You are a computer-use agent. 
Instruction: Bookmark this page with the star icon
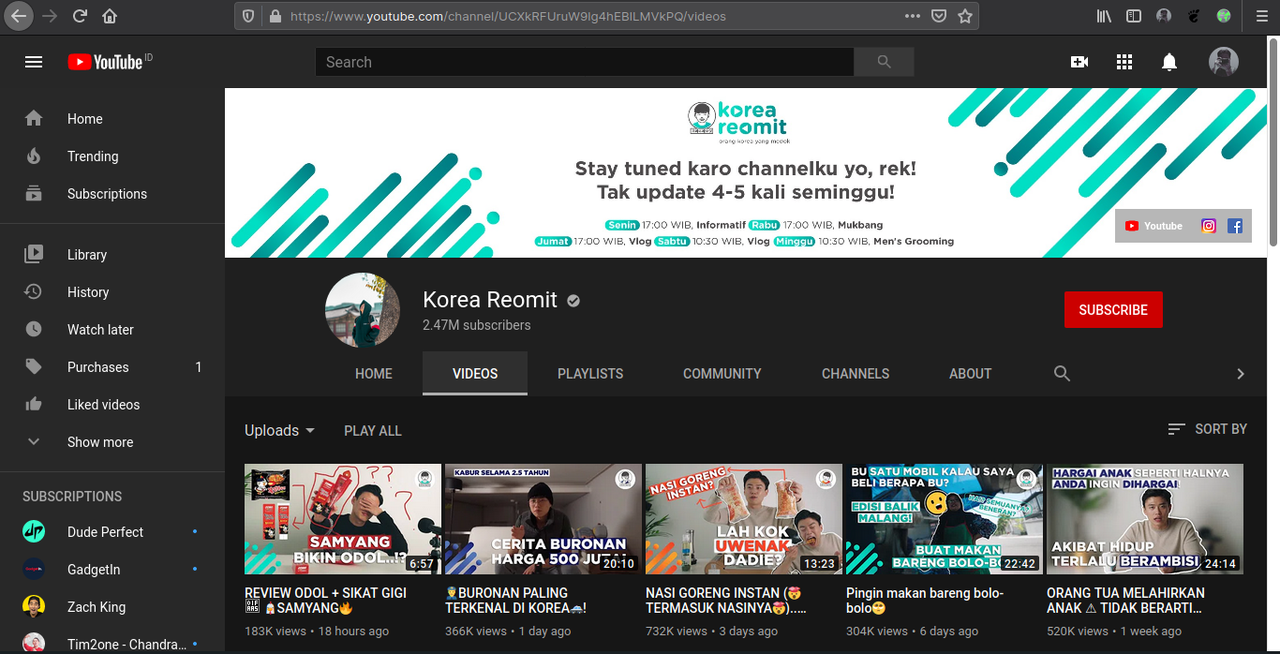pyautogui.click(x=965, y=16)
